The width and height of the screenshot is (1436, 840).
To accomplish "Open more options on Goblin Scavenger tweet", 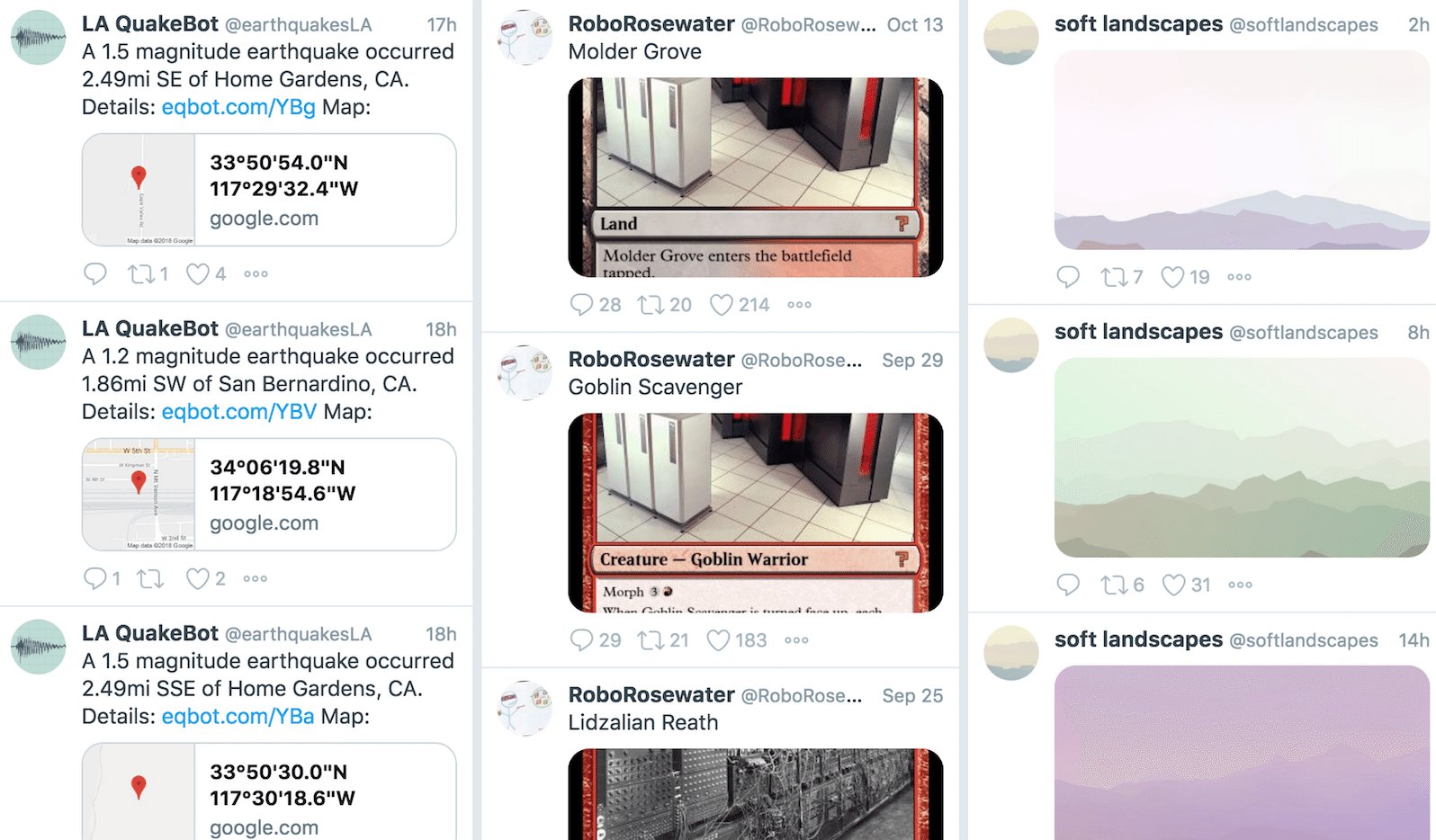I will pos(796,640).
